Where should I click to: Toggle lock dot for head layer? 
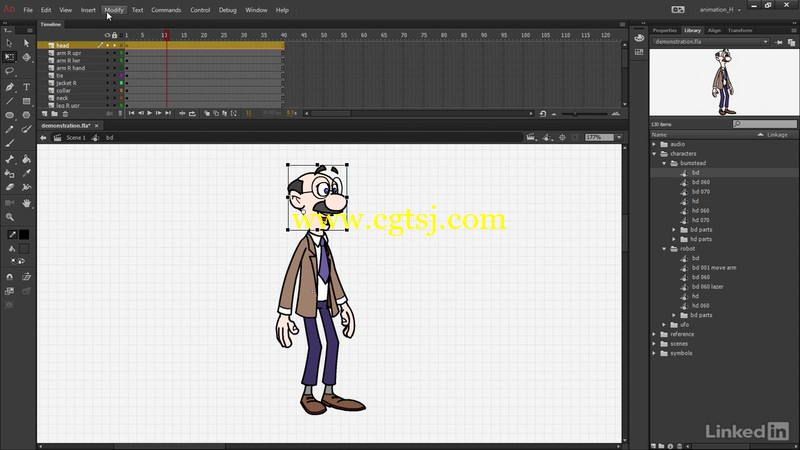114,45
